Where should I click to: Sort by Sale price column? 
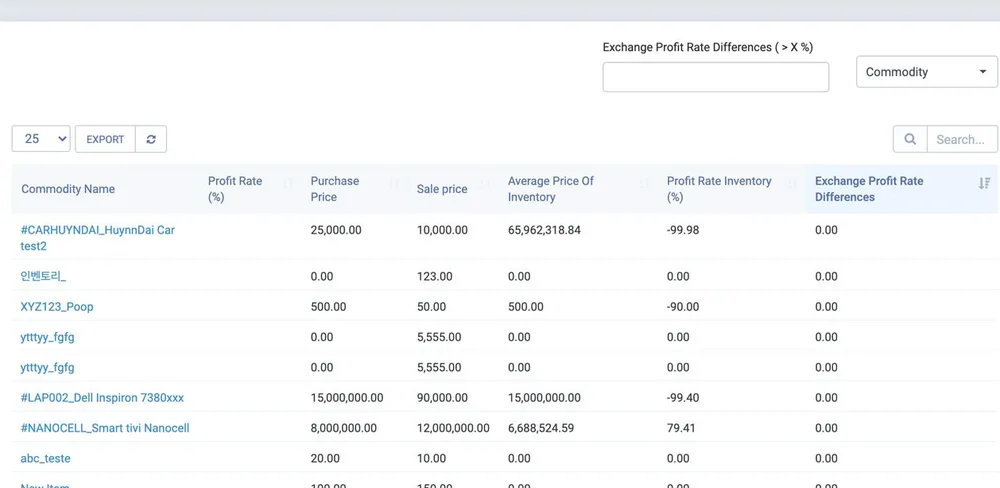pyautogui.click(x=453, y=189)
